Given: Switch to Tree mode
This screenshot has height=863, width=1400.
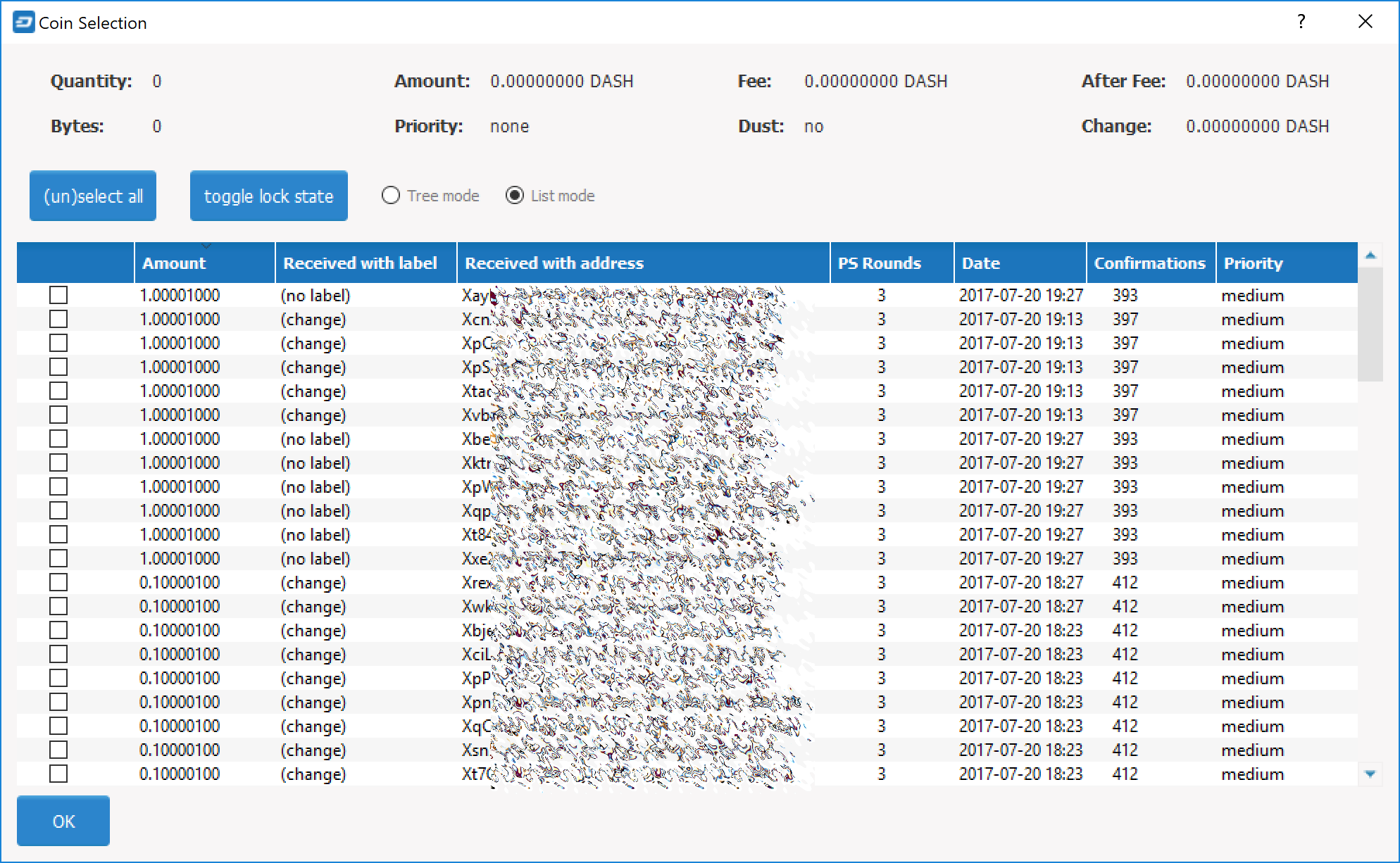Looking at the screenshot, I should (x=430, y=196).
